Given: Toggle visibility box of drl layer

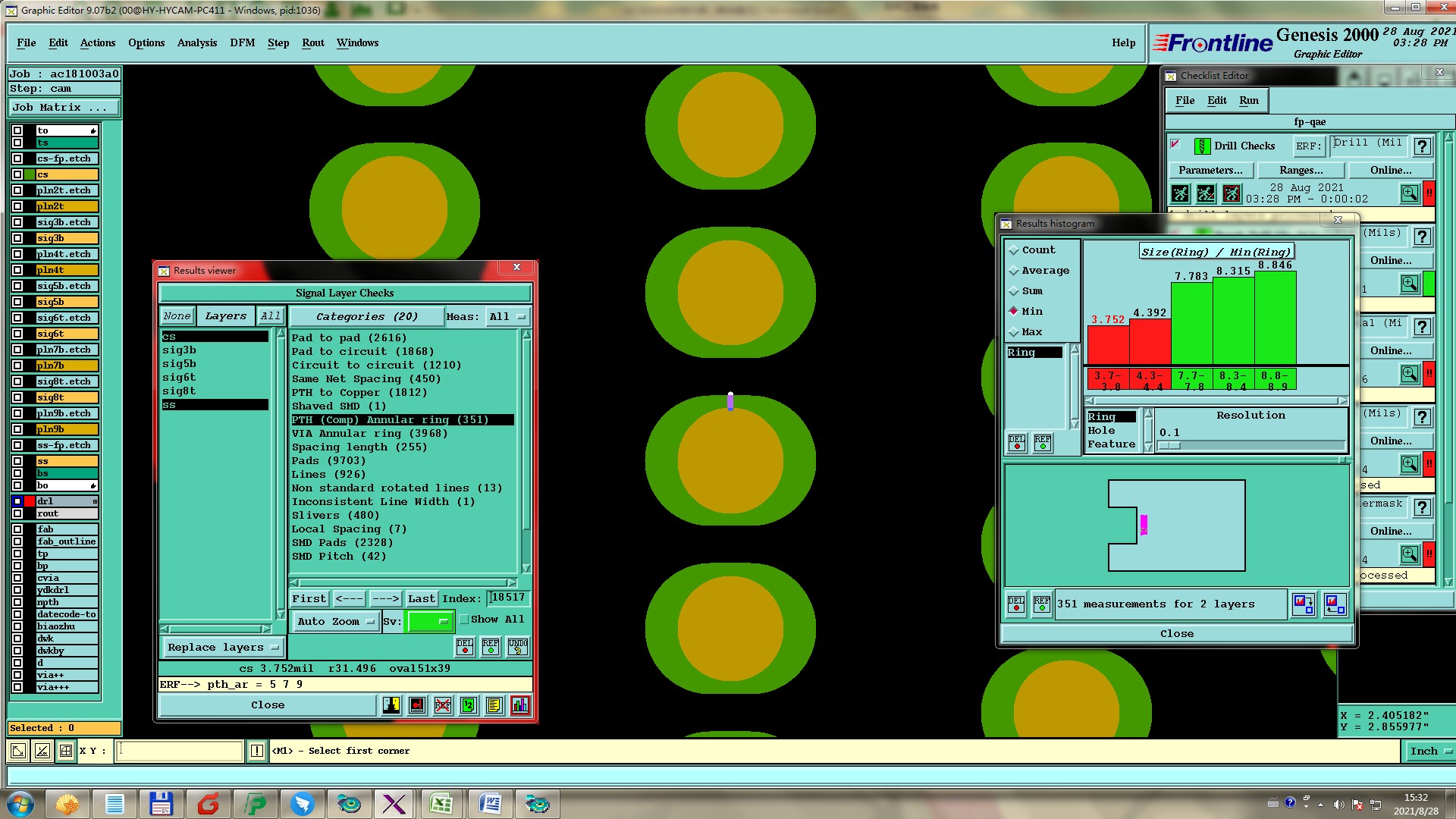Looking at the screenshot, I should coord(17,501).
